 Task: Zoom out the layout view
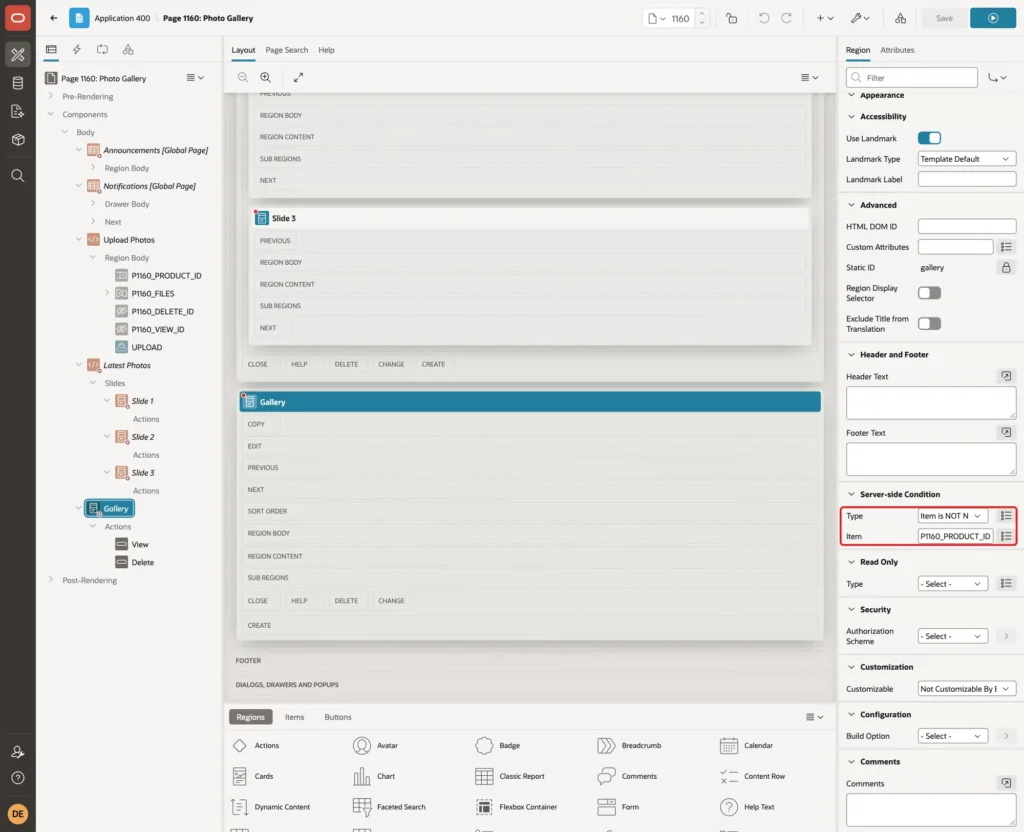(243, 77)
